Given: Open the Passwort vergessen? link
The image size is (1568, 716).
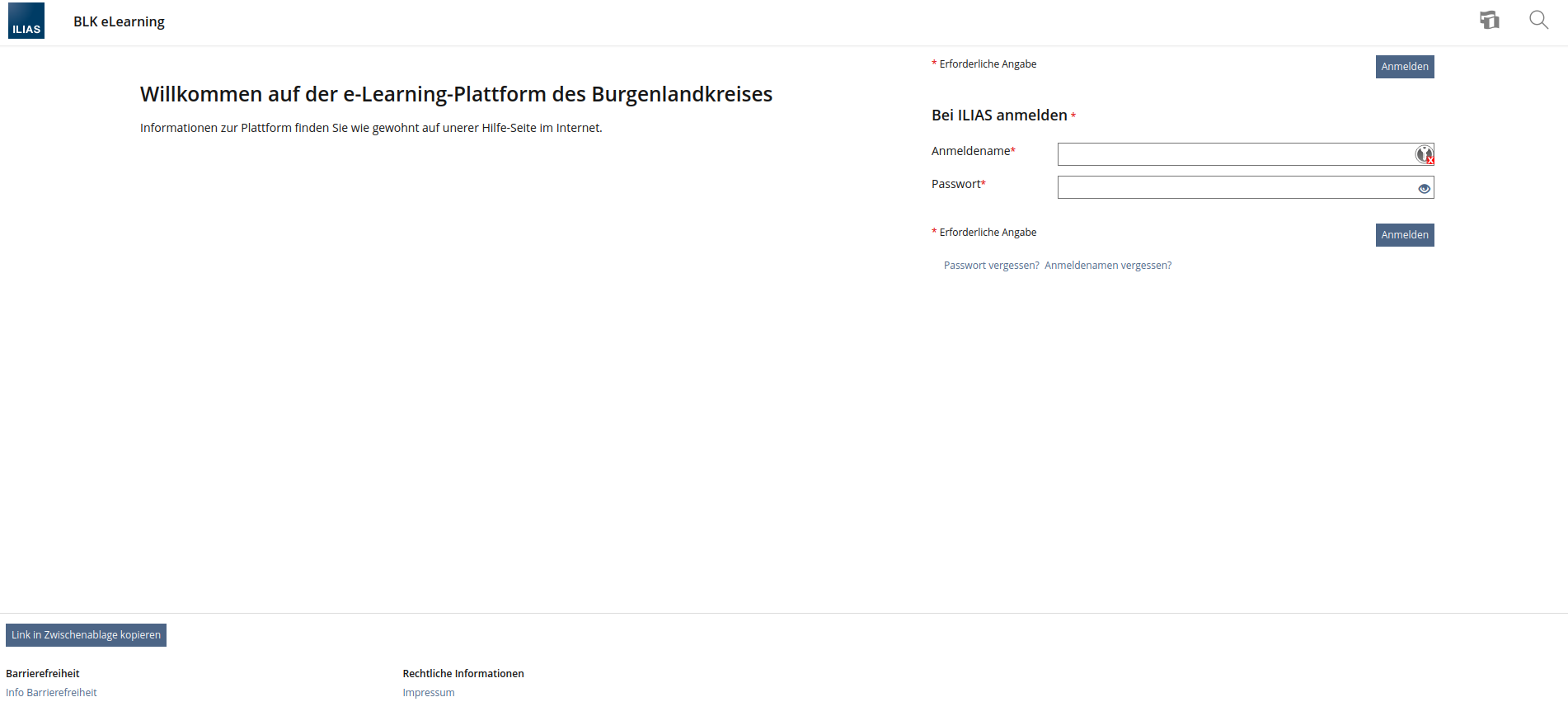Looking at the screenshot, I should (991, 266).
